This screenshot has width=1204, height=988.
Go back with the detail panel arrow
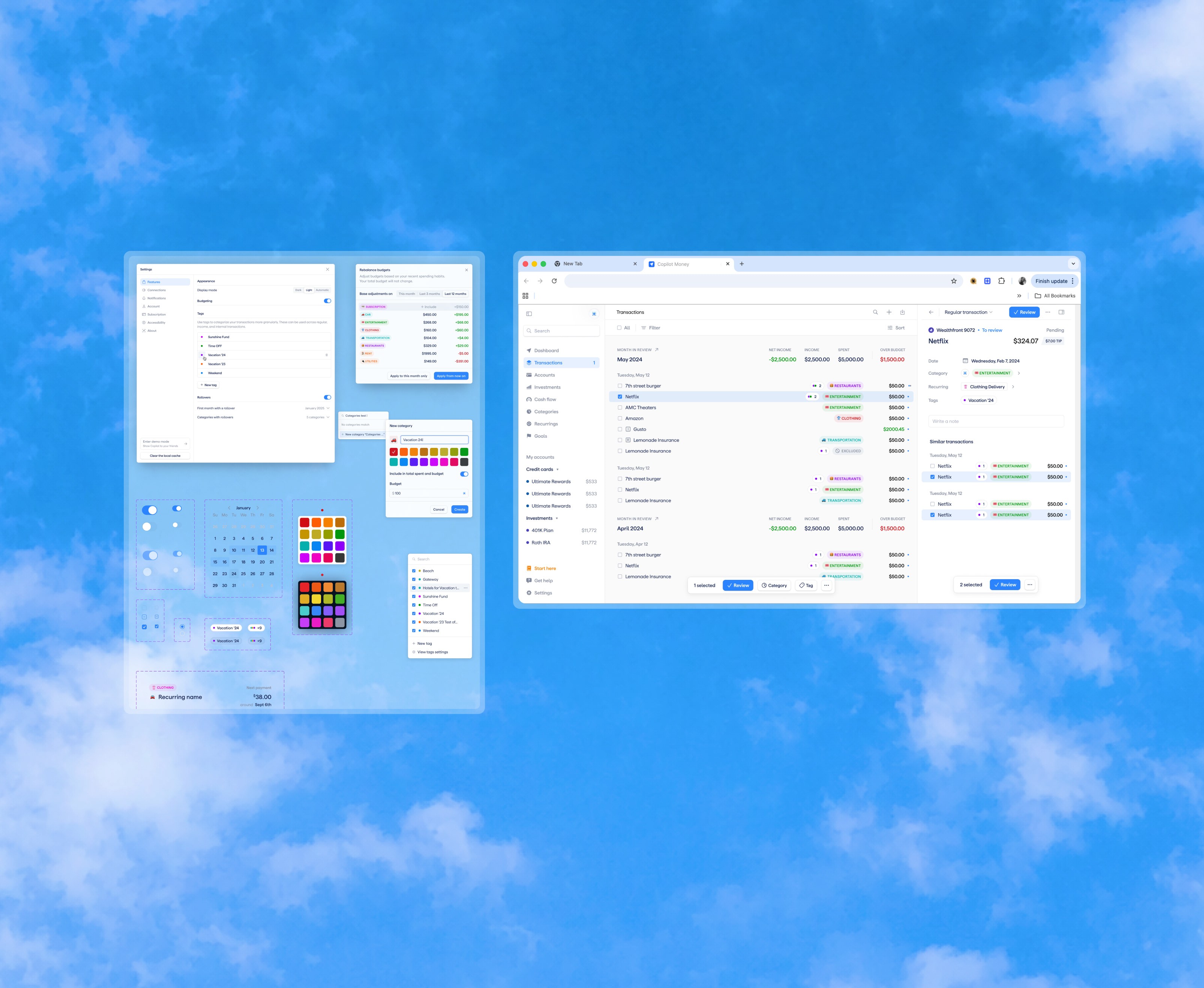(931, 312)
